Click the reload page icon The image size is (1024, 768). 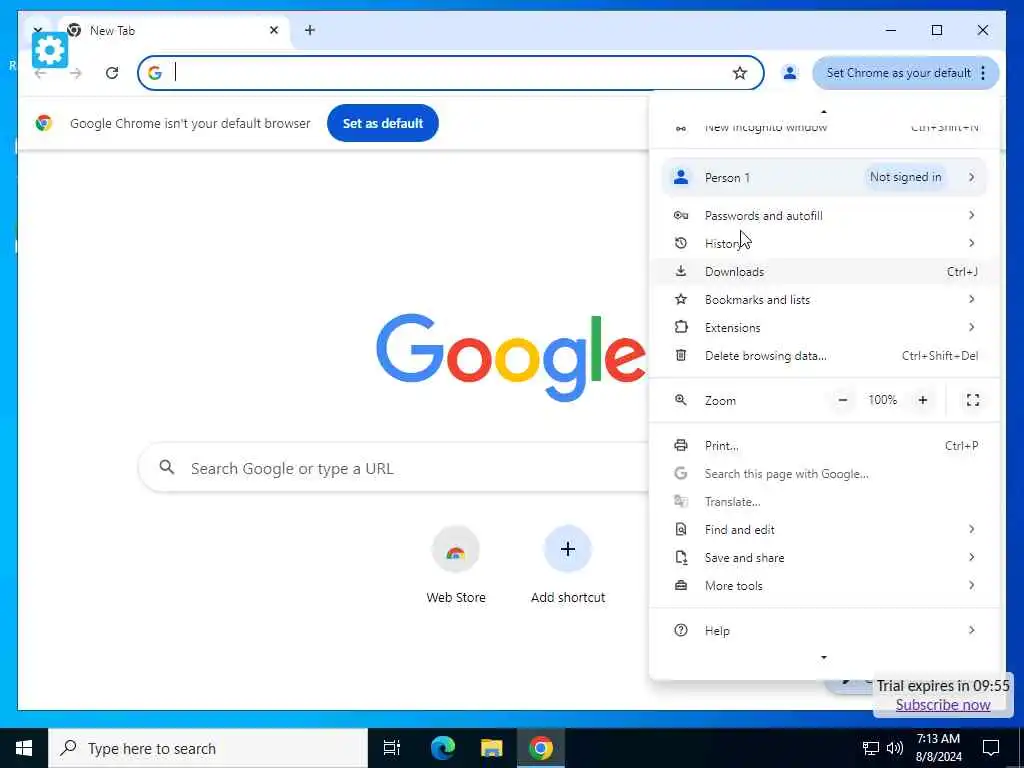click(112, 72)
